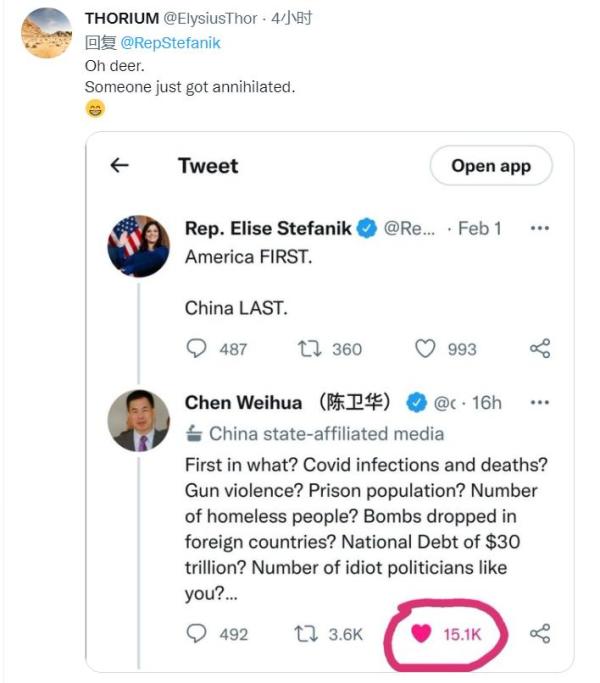Image resolution: width=600 pixels, height=683 pixels.
Task: Click the verified badge beside Chen Weihua
Action: tap(416, 403)
